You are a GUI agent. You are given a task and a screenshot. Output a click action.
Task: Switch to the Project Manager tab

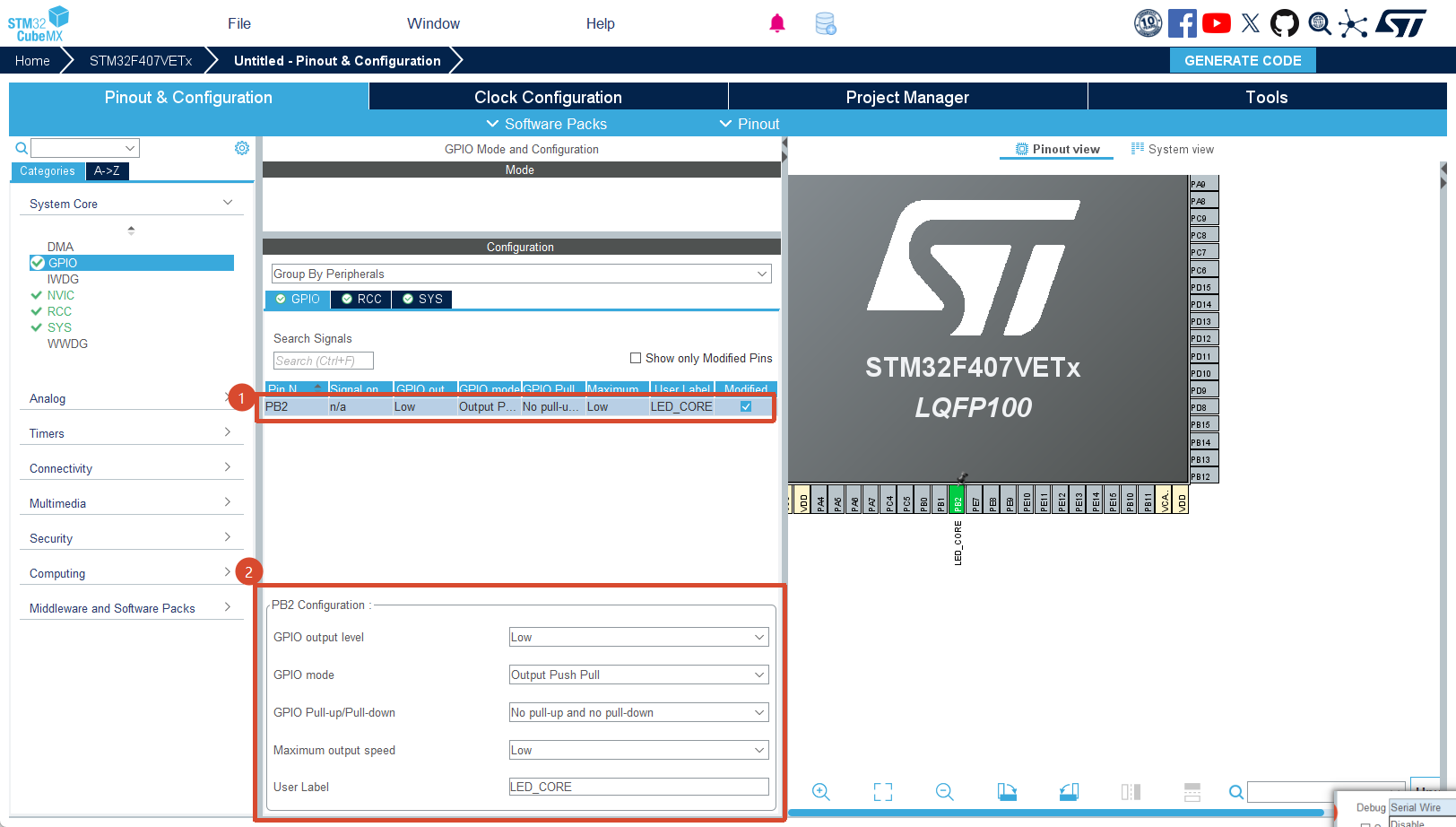pyautogui.click(x=908, y=97)
